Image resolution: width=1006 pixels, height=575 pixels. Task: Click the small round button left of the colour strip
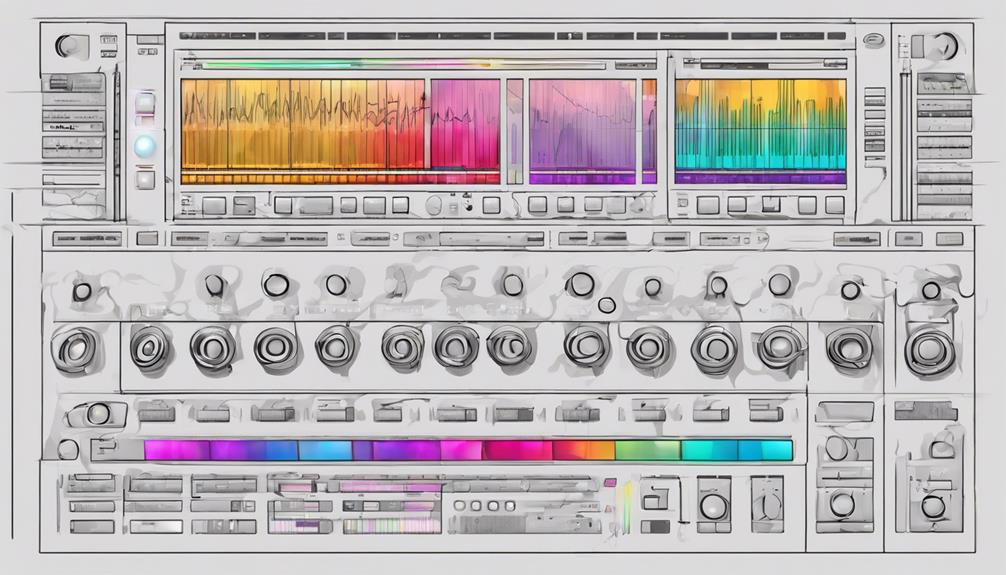(x=67, y=449)
